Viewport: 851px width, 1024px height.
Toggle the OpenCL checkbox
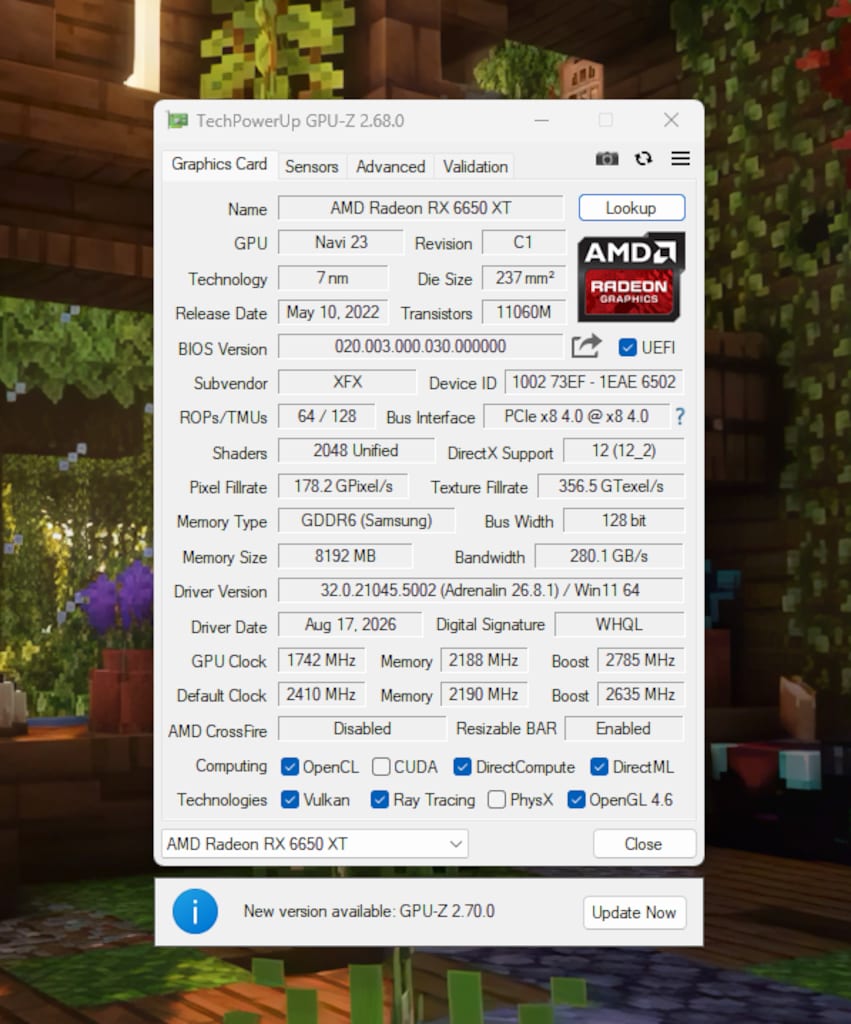290,767
